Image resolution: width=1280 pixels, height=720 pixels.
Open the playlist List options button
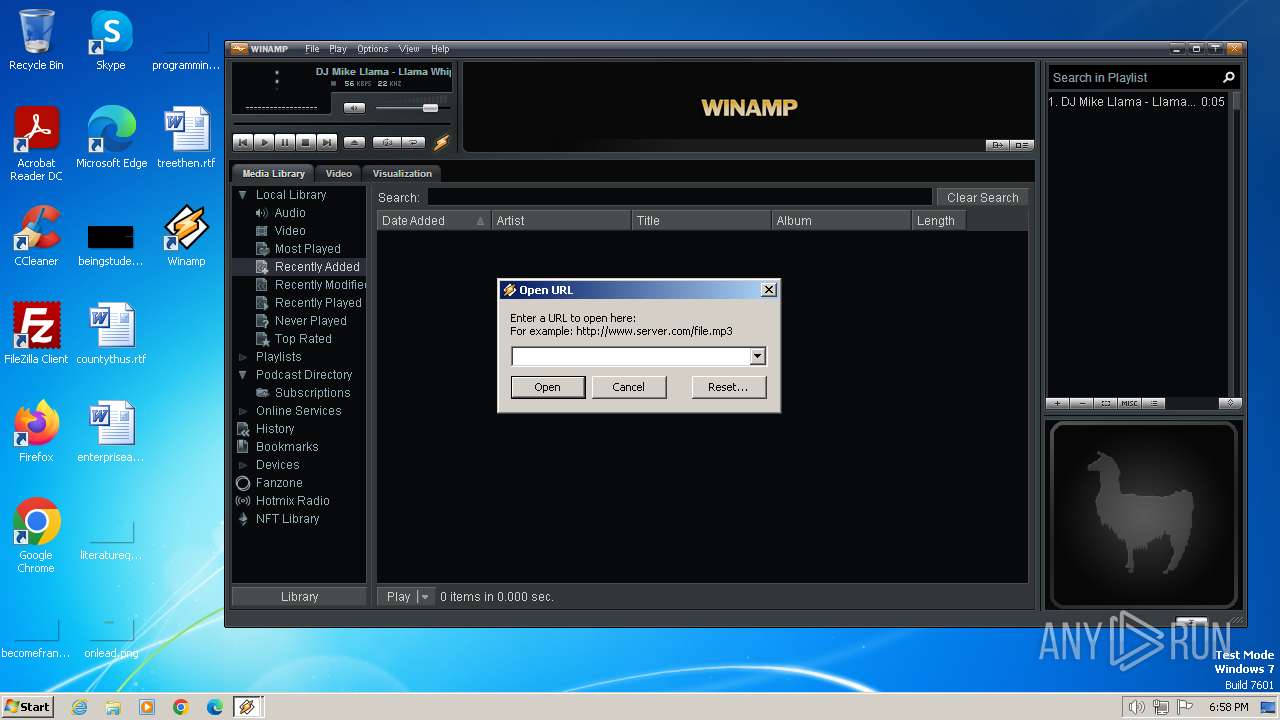click(x=1154, y=404)
